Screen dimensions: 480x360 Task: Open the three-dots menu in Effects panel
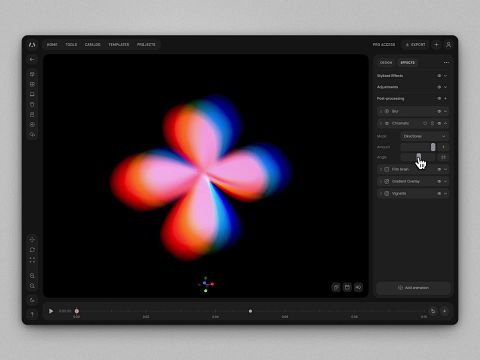click(x=446, y=62)
